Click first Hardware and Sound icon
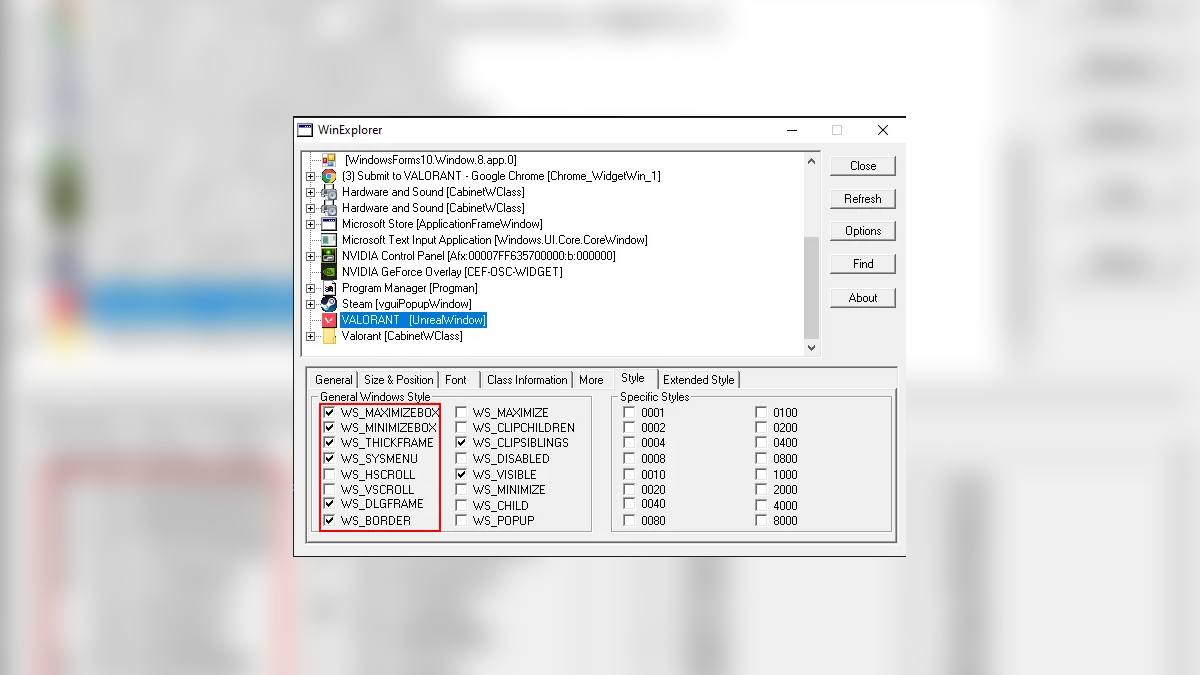The height and width of the screenshot is (675, 1200). [329, 192]
